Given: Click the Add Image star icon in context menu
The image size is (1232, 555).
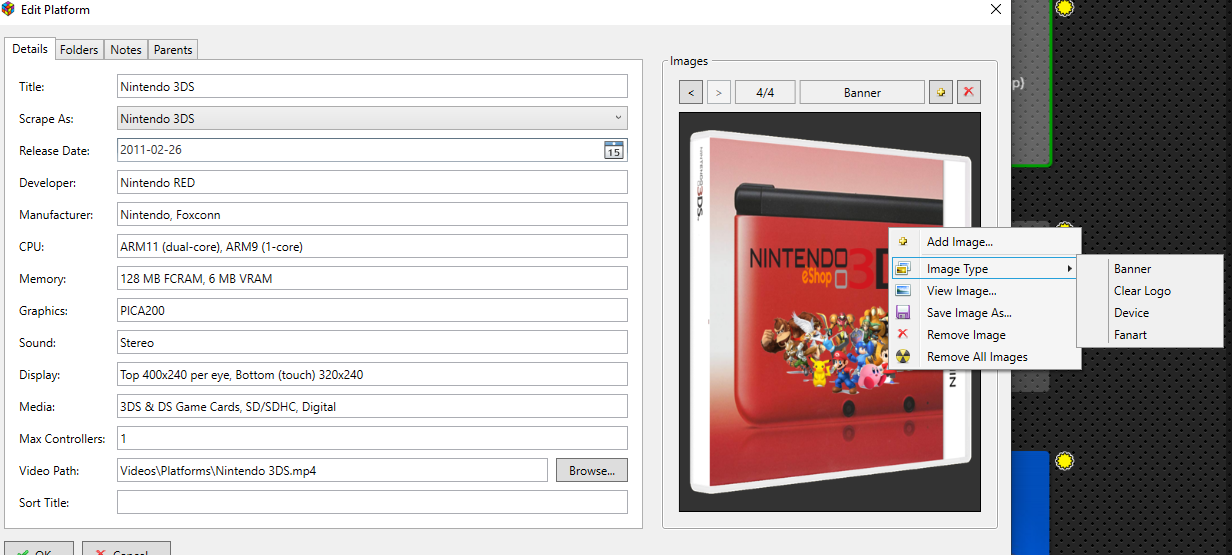Looking at the screenshot, I should pyautogui.click(x=903, y=242).
